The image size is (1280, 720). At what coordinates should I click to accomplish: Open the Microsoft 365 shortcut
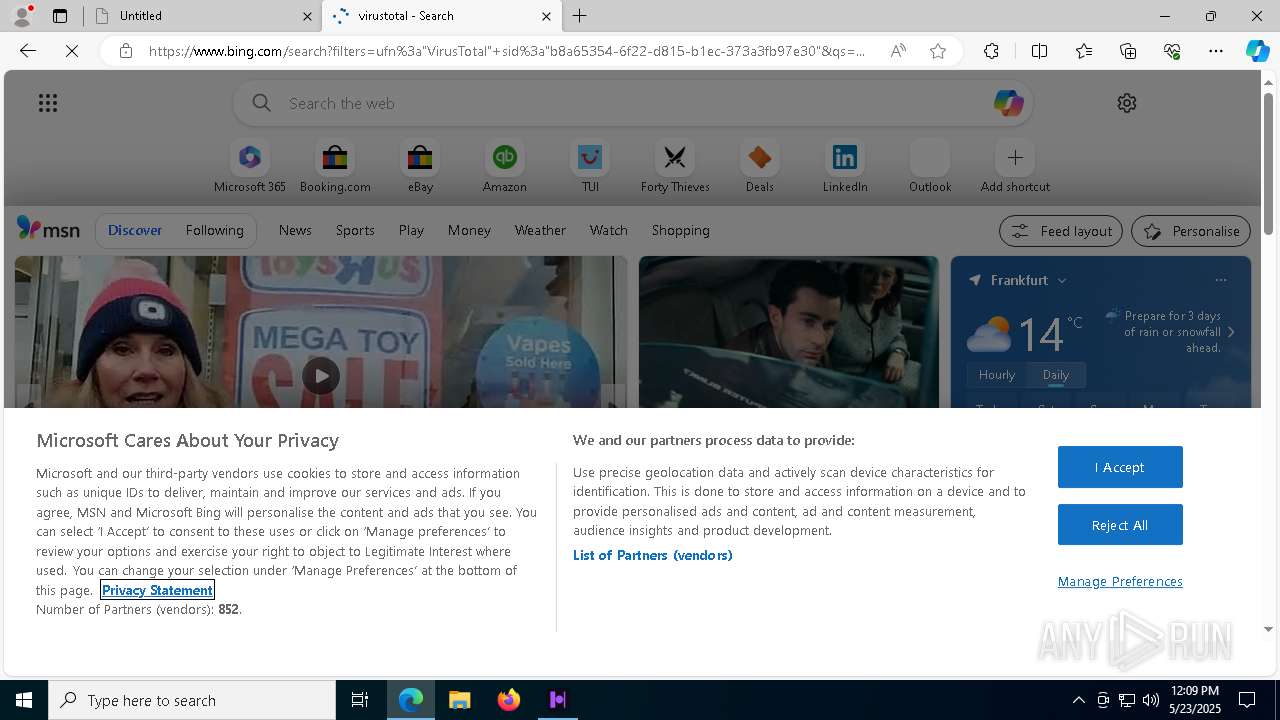pyautogui.click(x=250, y=167)
